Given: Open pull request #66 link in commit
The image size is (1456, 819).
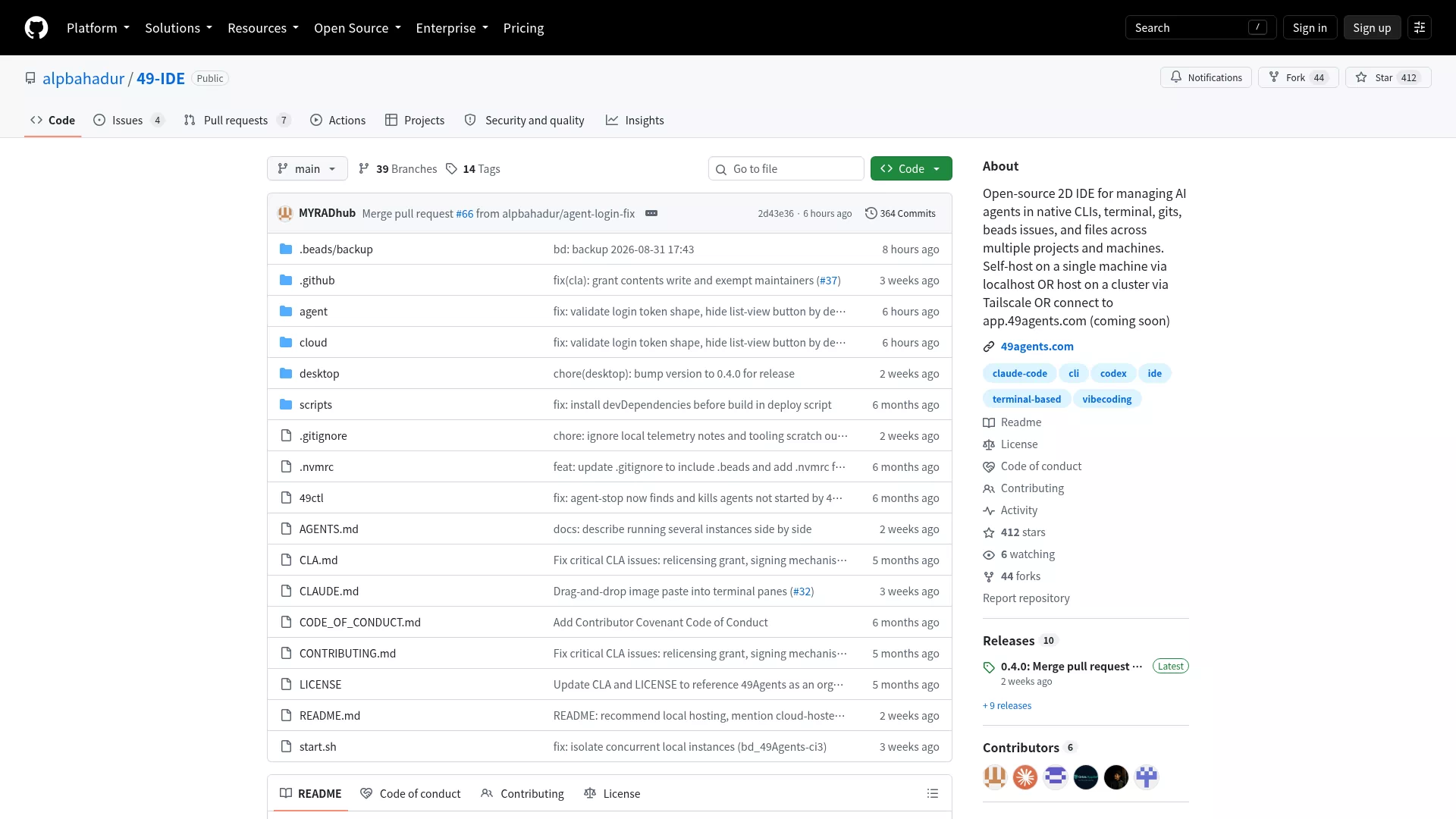Looking at the screenshot, I should (x=464, y=214).
